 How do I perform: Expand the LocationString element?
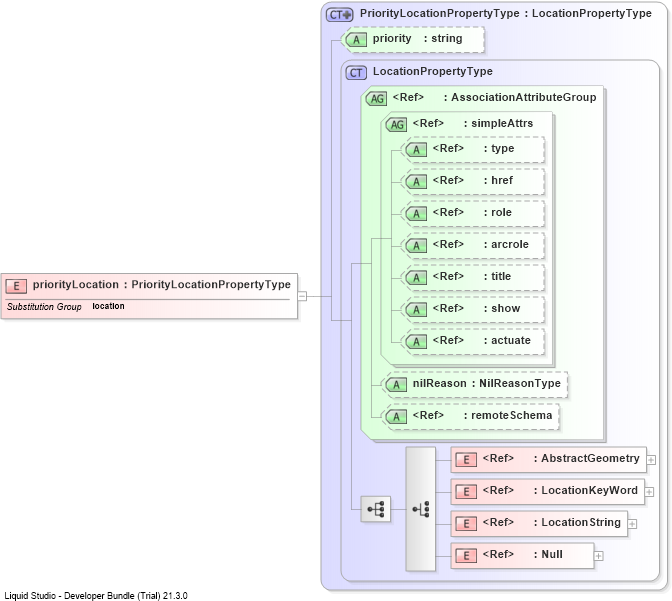632,524
